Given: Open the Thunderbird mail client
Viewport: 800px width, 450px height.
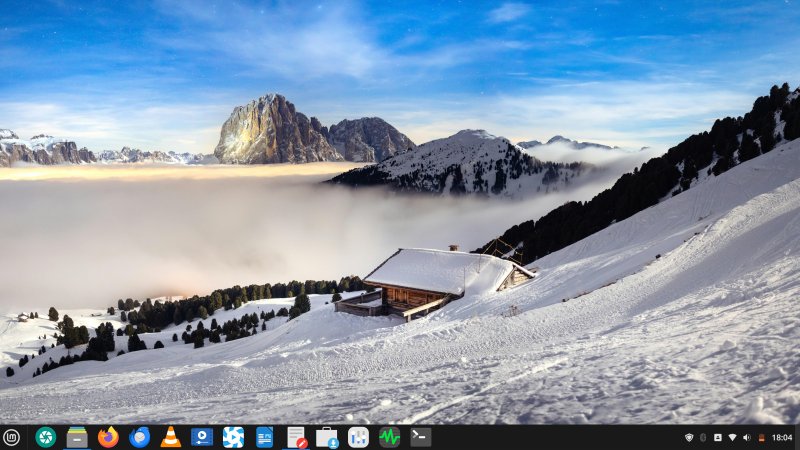Looking at the screenshot, I should coord(139,437).
